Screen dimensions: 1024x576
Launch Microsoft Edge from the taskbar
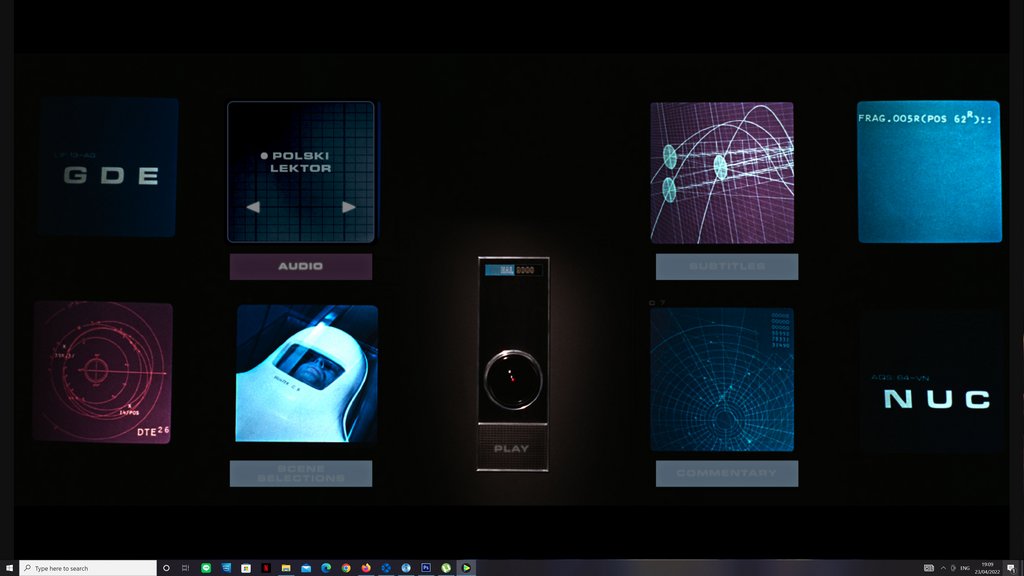pyautogui.click(x=326, y=568)
